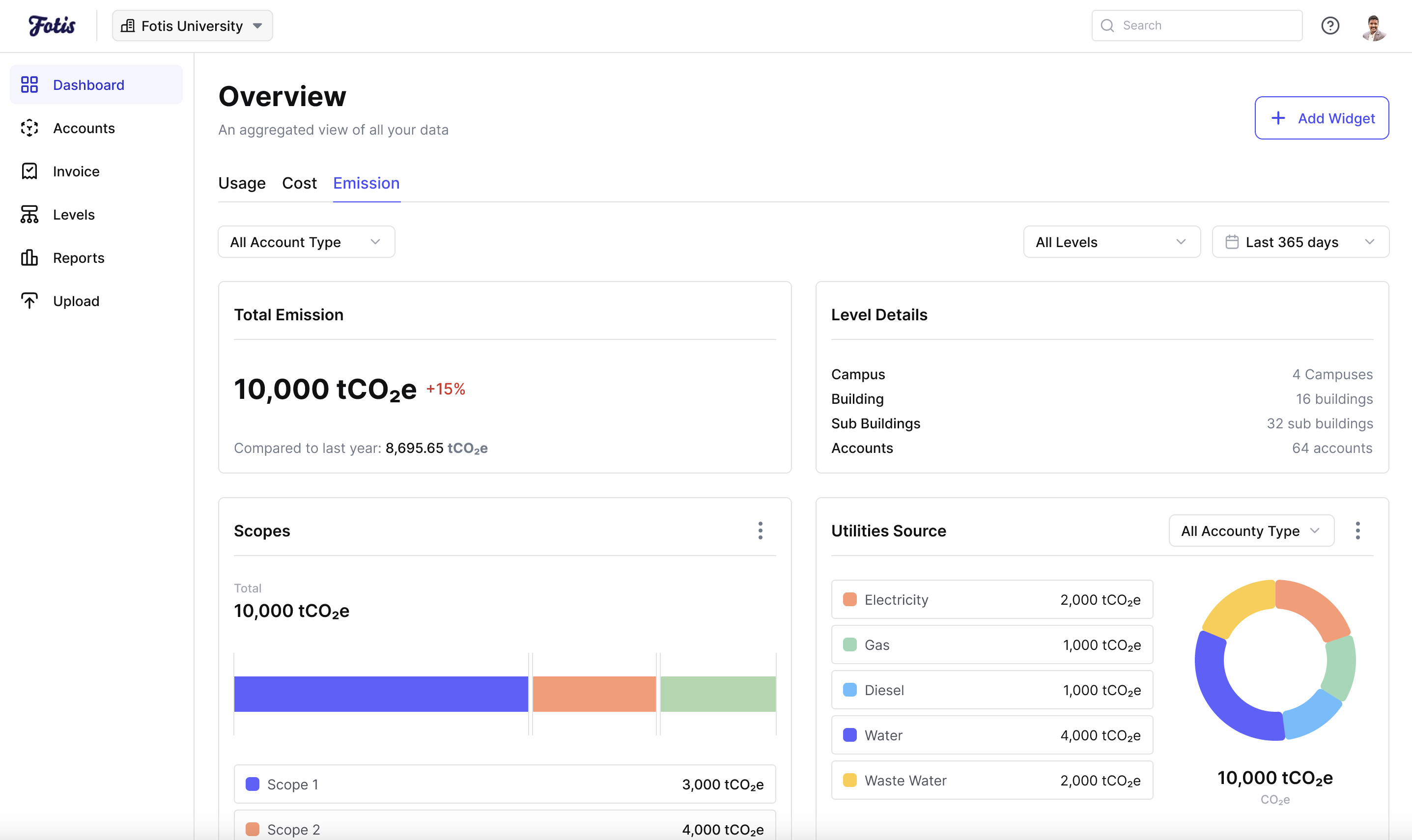Expand the Fotis University organization switcher
Viewport: 1412px width, 840px height.
[x=191, y=25]
